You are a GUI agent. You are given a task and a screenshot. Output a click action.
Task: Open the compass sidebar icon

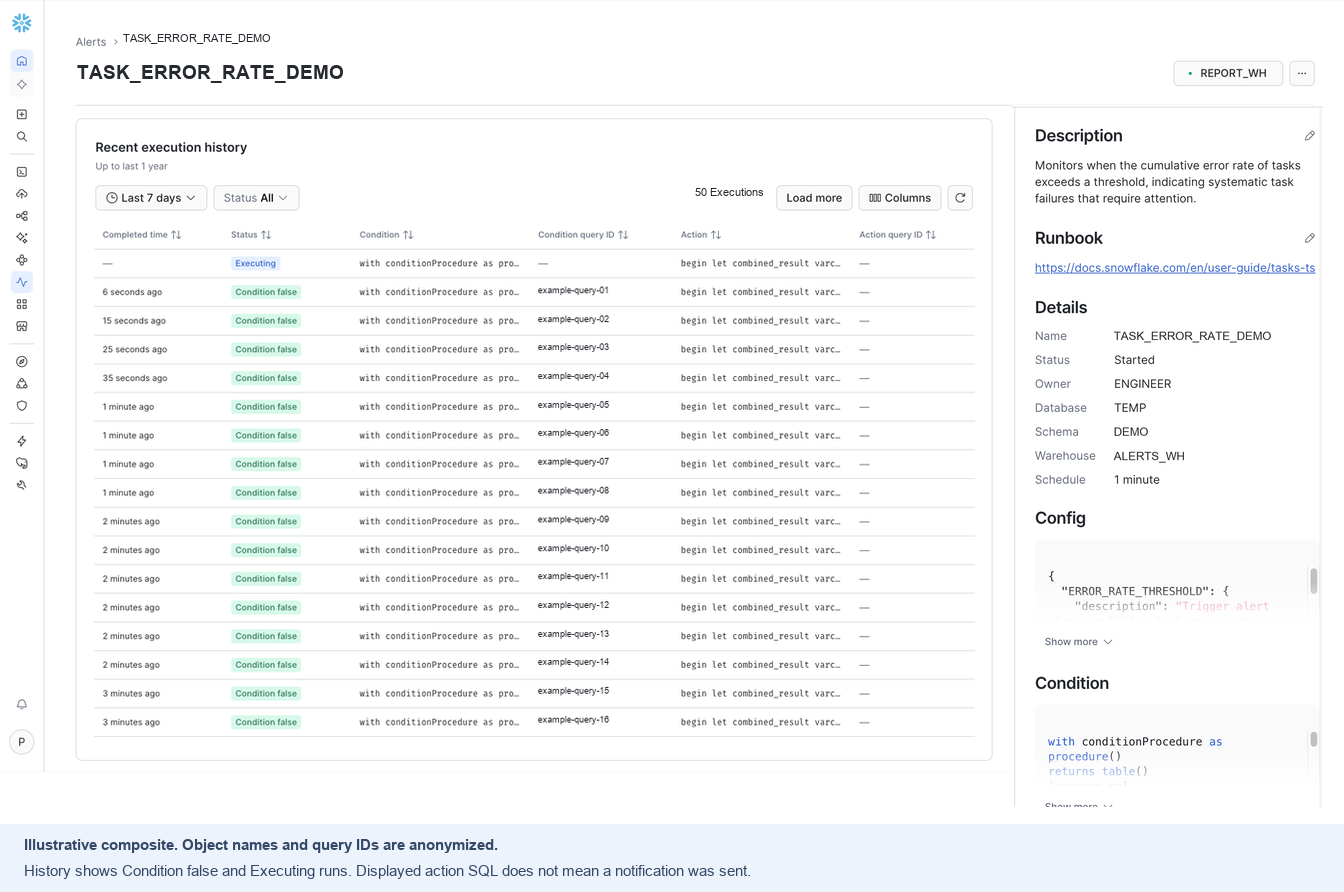coord(22,362)
